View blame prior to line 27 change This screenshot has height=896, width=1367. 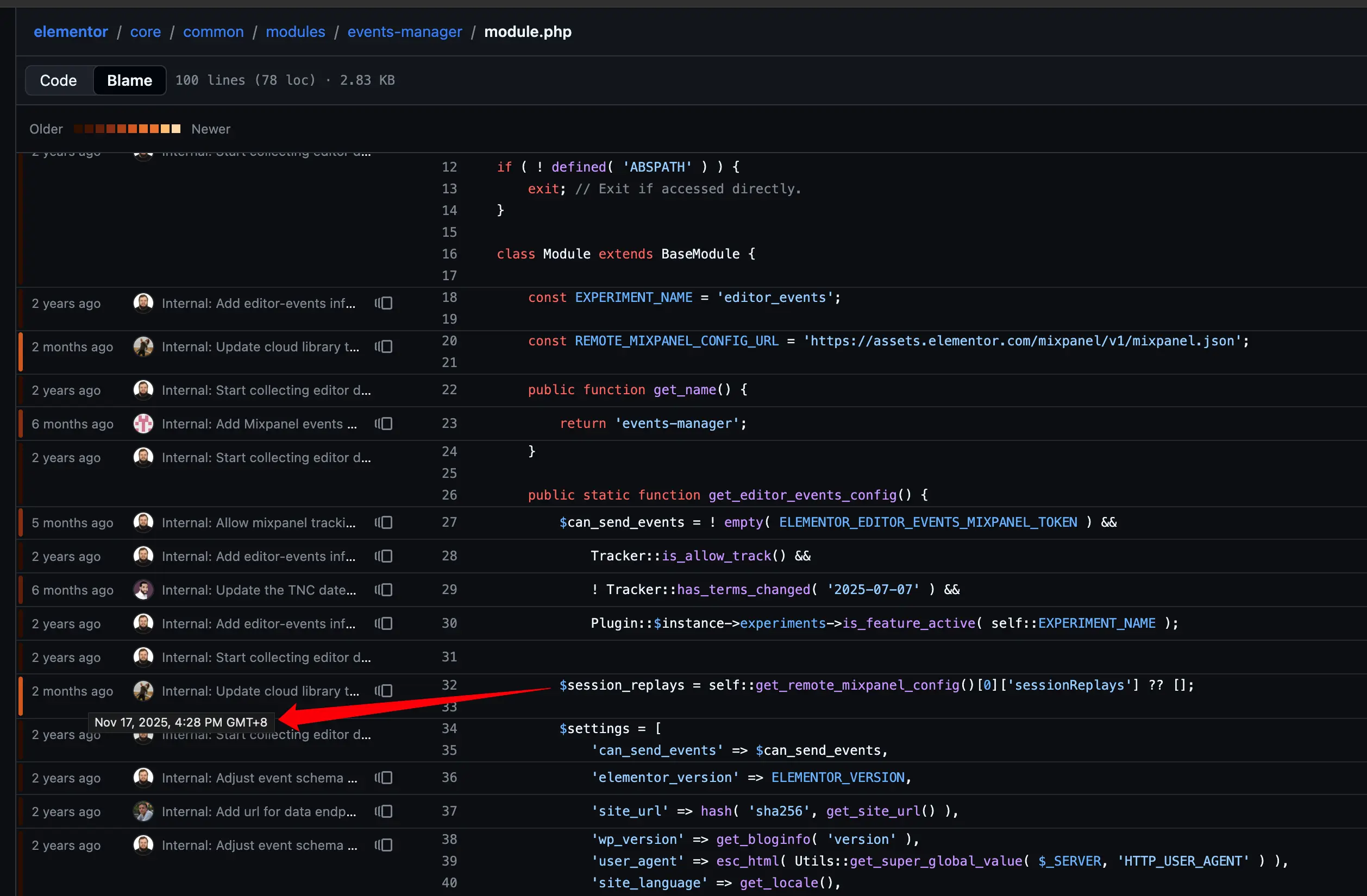(384, 522)
